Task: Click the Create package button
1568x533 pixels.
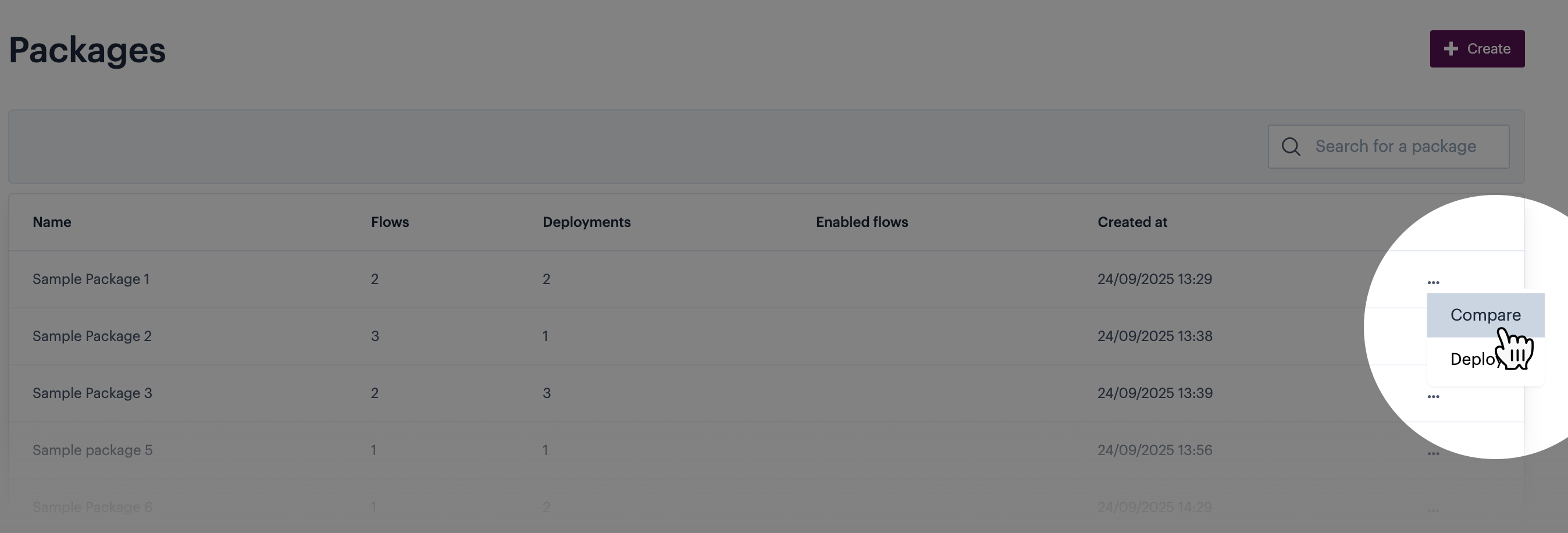Action: [x=1477, y=49]
